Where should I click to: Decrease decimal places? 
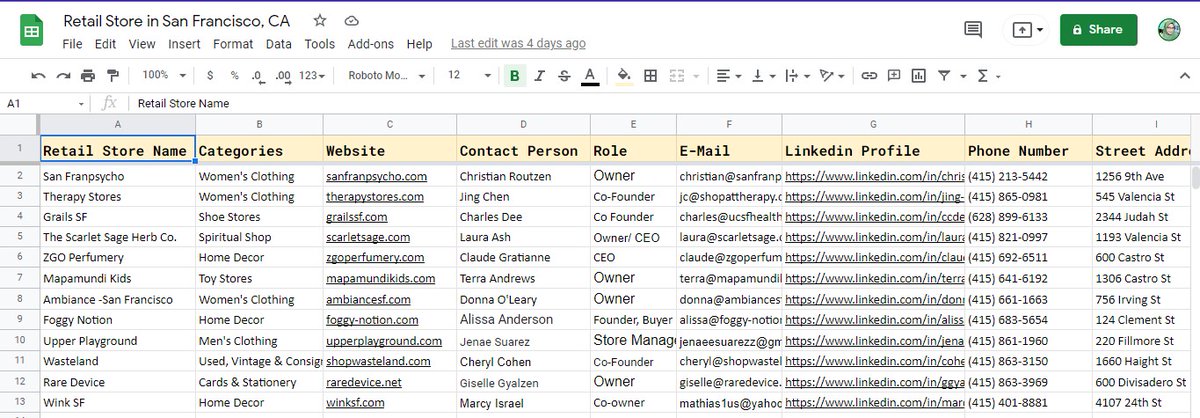pyautogui.click(x=258, y=75)
